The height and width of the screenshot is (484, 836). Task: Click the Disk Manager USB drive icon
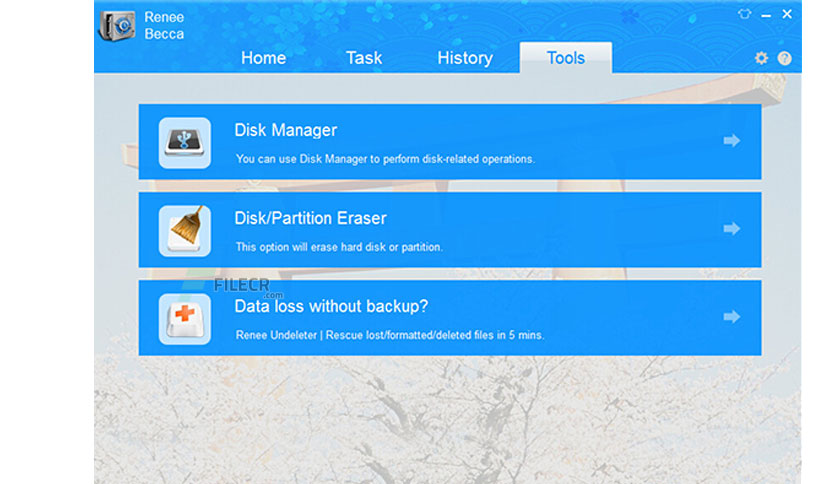click(x=184, y=143)
